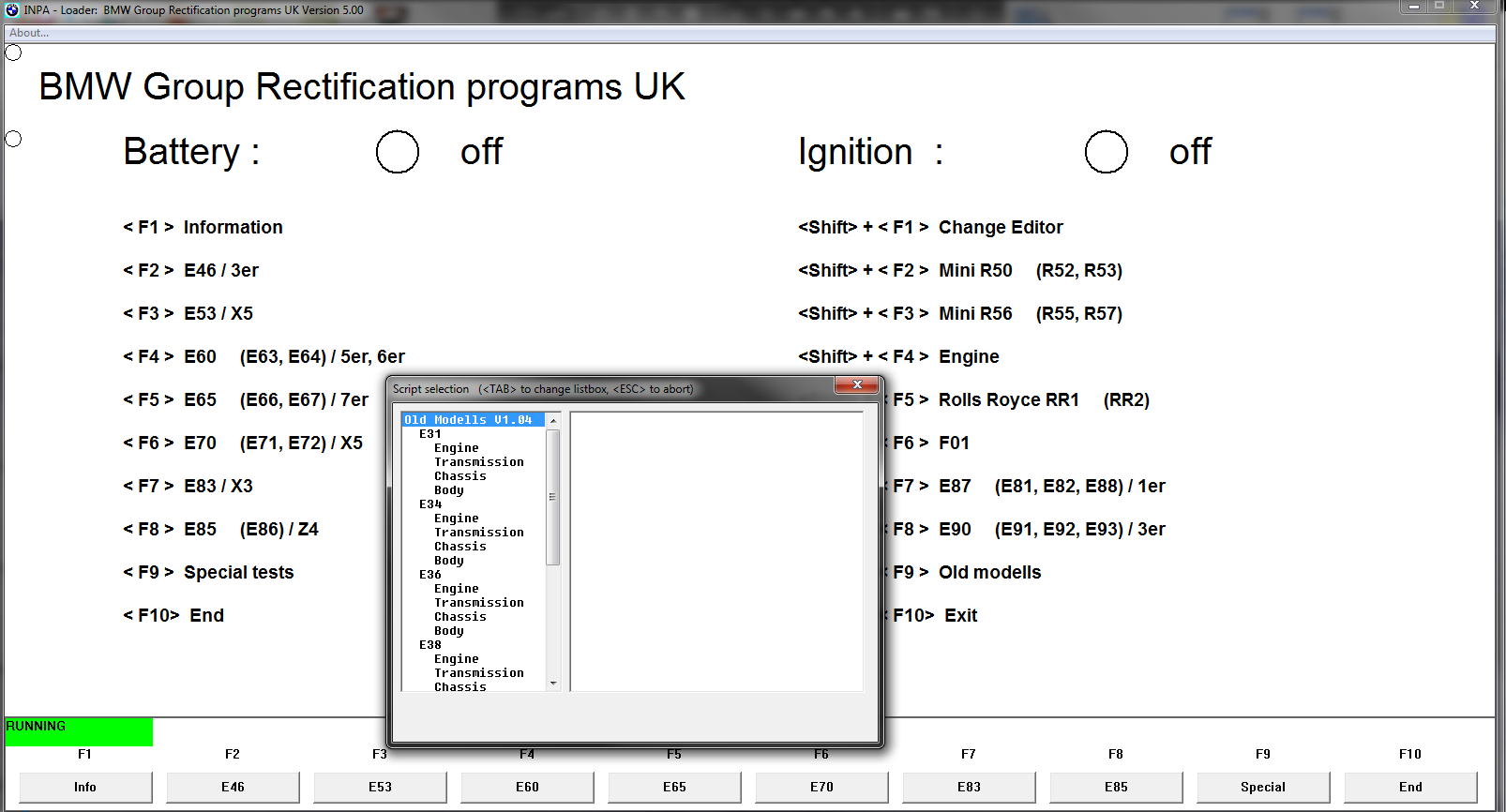Expand the E34 group in list
Screen dimensions: 1506x812
tap(430, 504)
